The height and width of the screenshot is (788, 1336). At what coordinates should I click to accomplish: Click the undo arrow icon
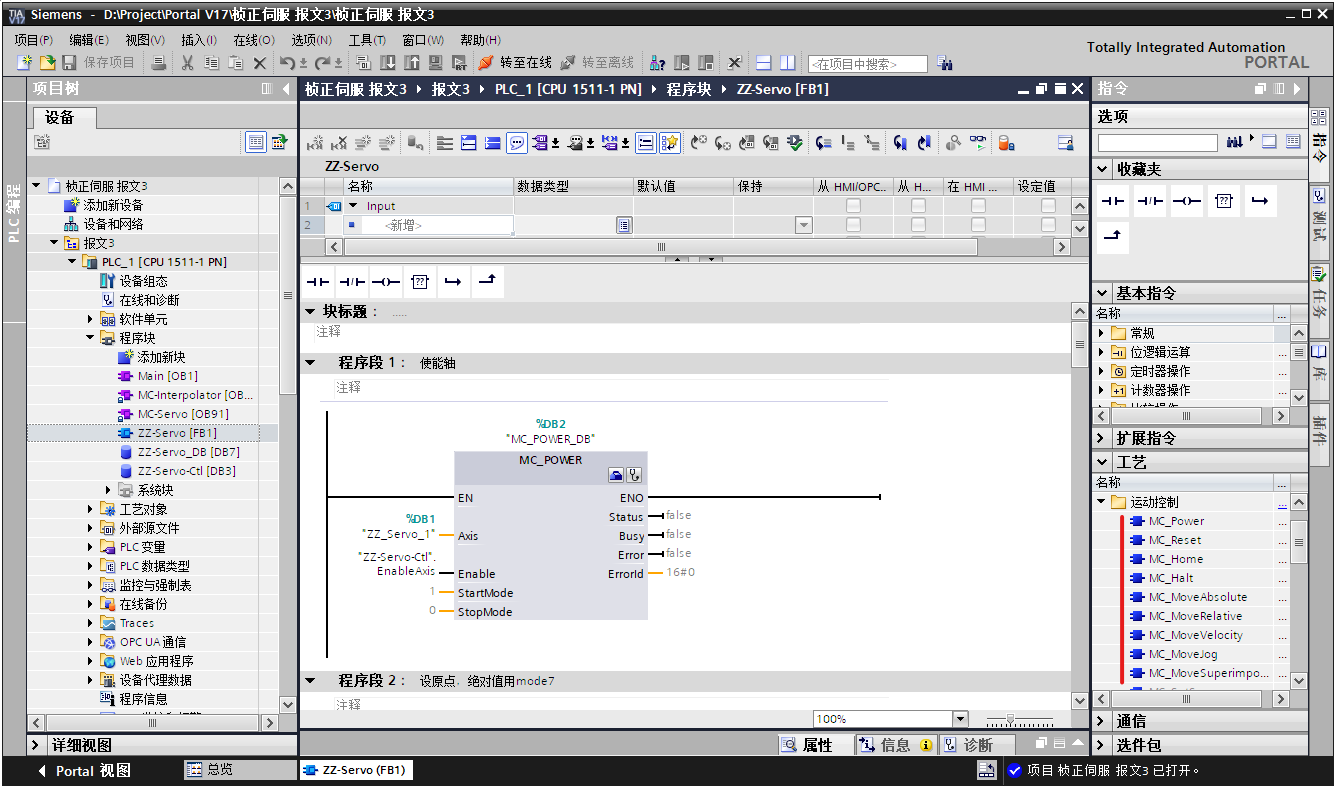tap(287, 63)
